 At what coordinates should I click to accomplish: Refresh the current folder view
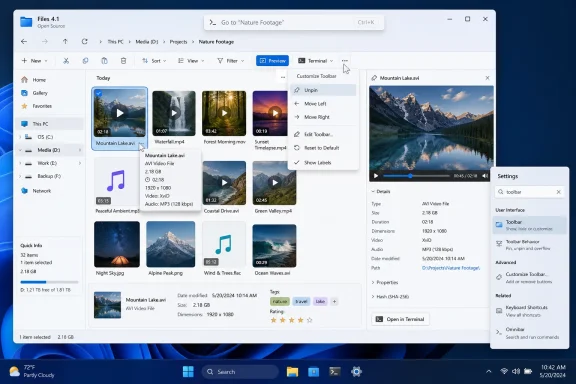[84, 42]
